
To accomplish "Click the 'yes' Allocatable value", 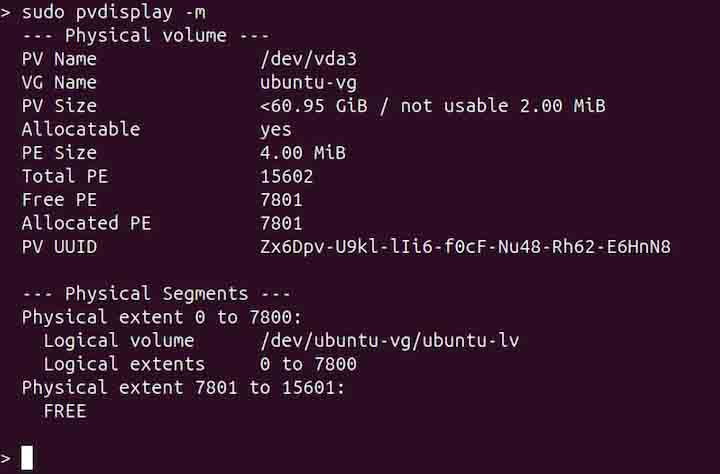I will click(x=276, y=129).
